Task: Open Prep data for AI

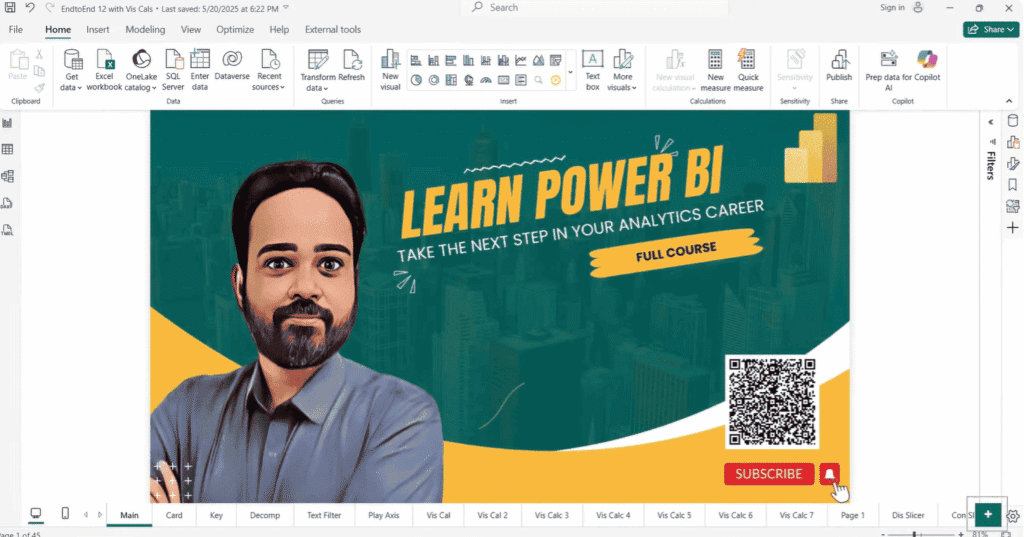Action: [x=888, y=71]
